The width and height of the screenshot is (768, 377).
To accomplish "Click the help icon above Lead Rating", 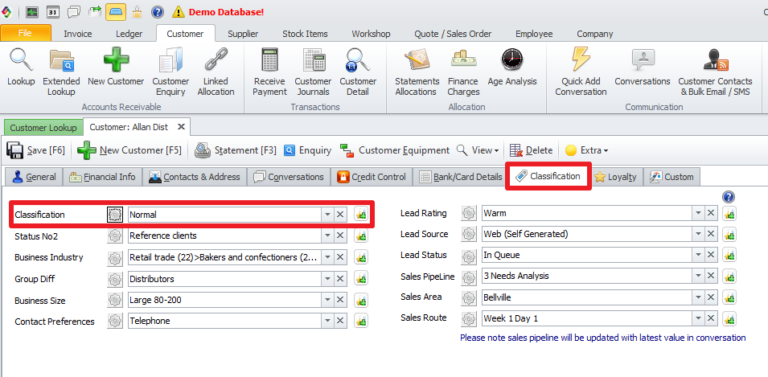I will (728, 197).
